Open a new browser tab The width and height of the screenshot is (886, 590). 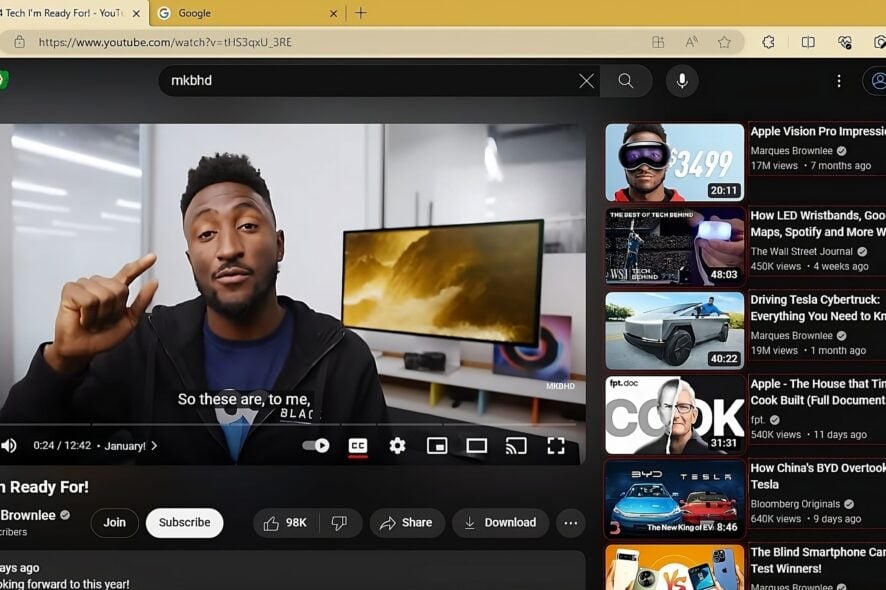coord(361,13)
